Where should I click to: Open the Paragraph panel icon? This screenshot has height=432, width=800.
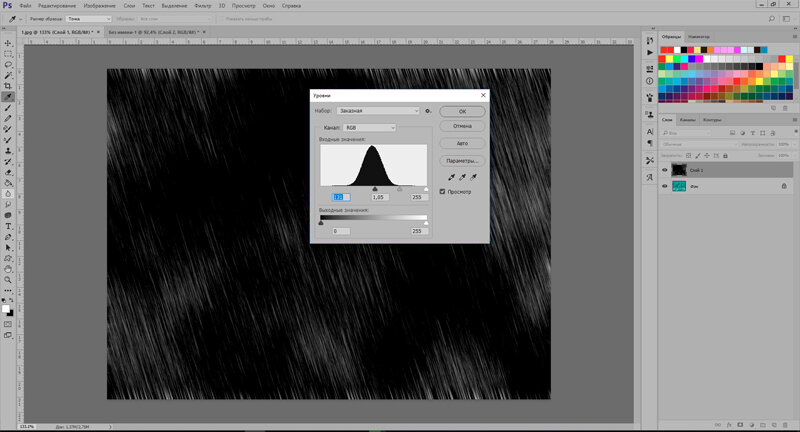[649, 143]
